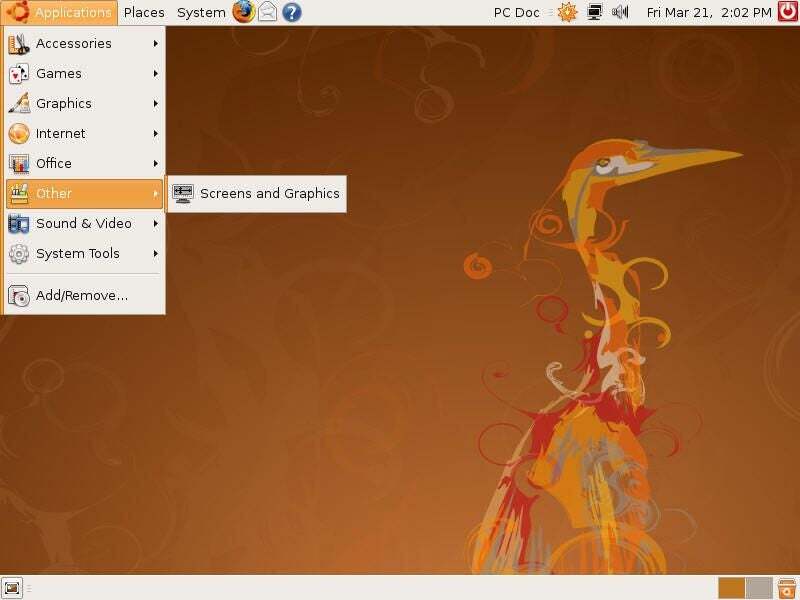
Task: Click the PC Doc user switcher
Action: [x=519, y=13]
